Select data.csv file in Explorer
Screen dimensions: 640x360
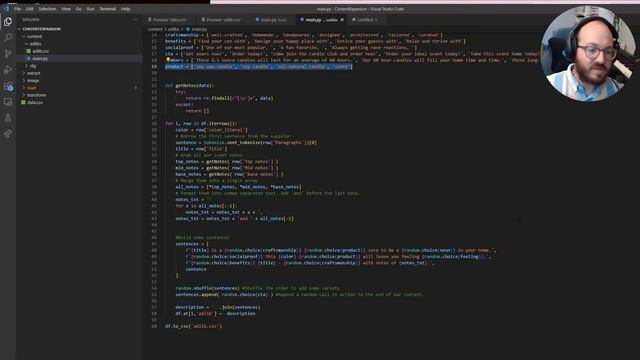pyautogui.click(x=35, y=102)
